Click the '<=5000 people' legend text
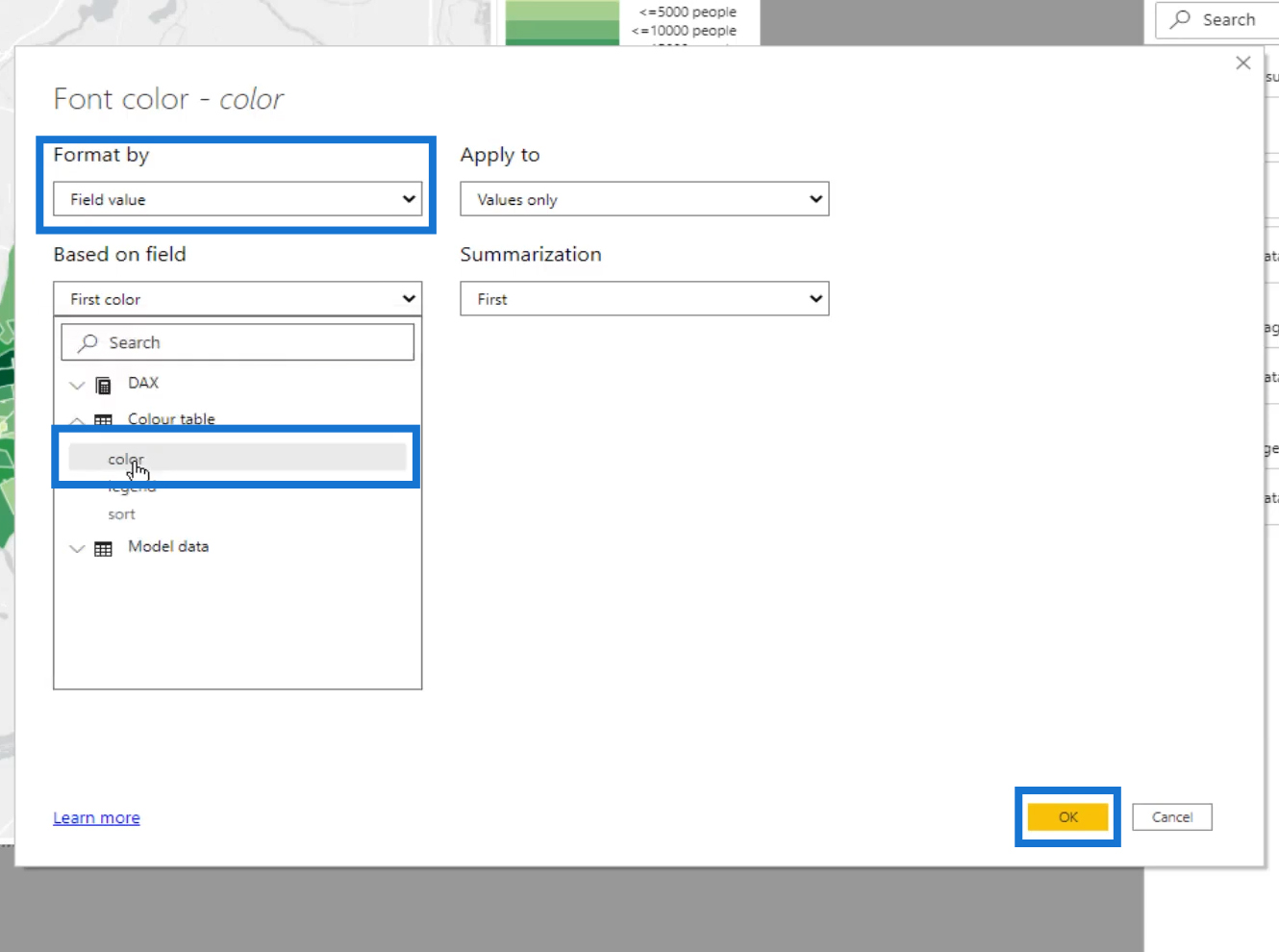This screenshot has width=1279, height=952. click(688, 12)
